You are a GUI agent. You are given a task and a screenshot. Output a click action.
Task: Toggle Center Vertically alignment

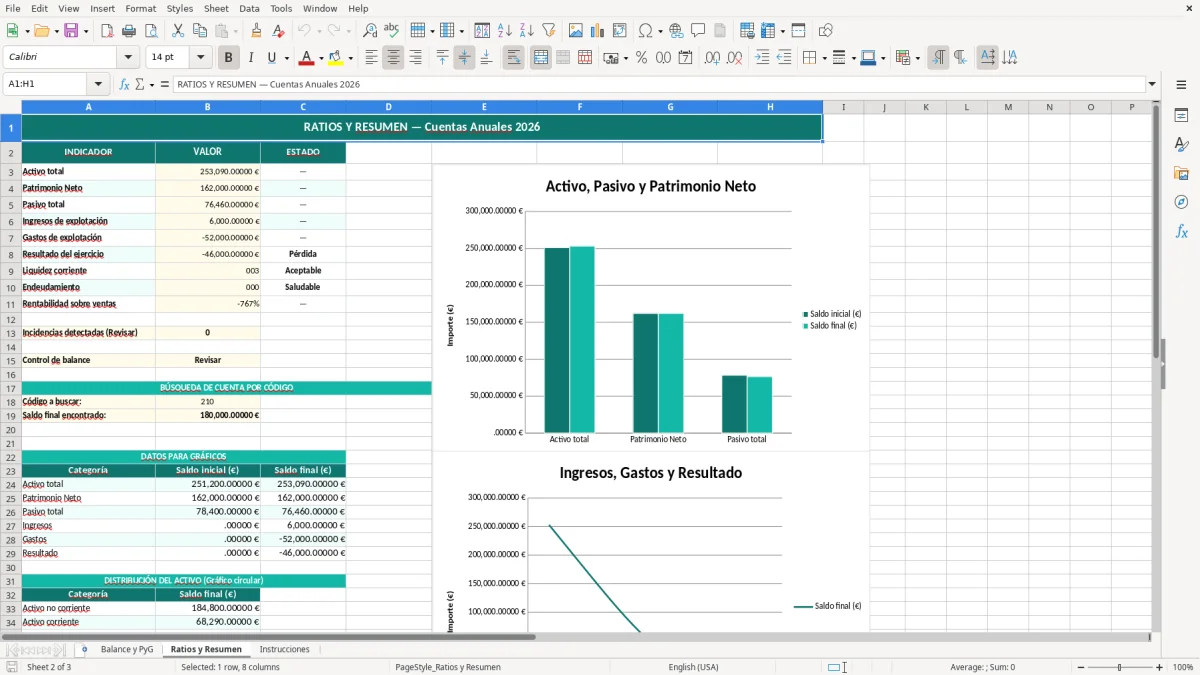tap(464, 58)
